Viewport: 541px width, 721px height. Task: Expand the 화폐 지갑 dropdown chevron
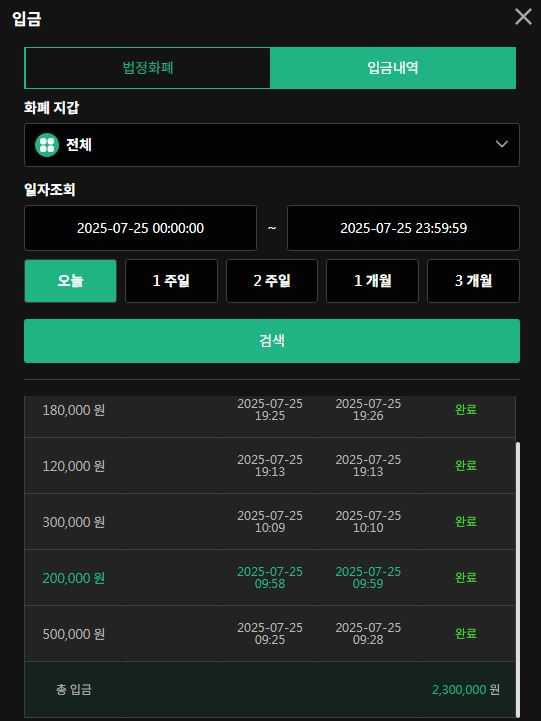point(501,144)
